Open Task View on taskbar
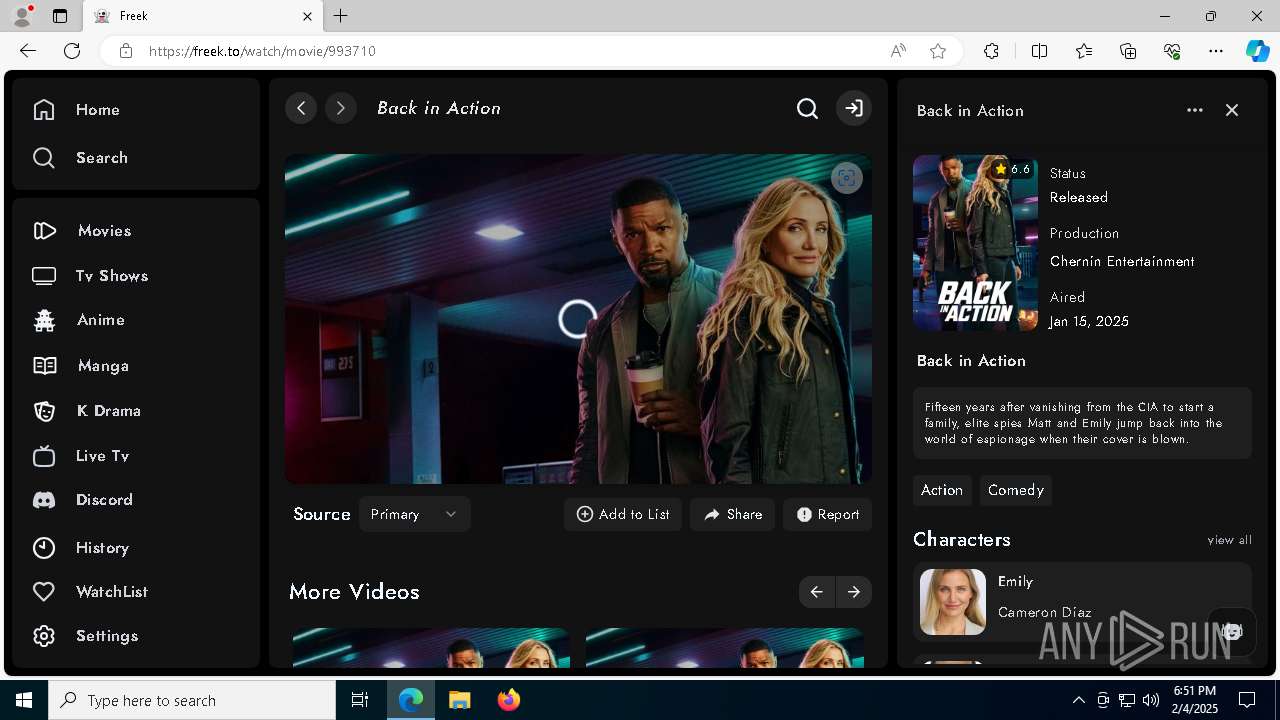The width and height of the screenshot is (1280, 720). 360,700
